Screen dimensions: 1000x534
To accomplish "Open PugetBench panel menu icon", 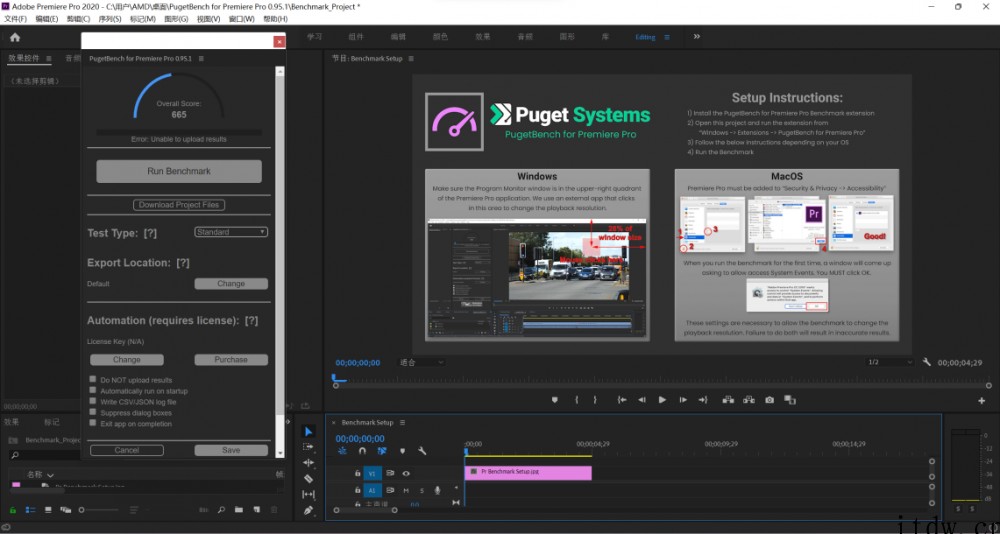I will coord(201,58).
